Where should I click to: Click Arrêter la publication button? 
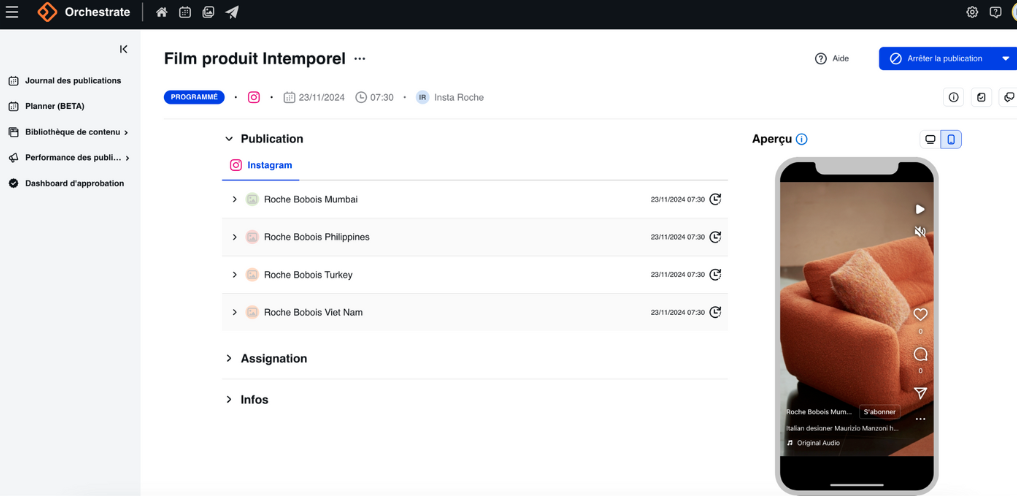pos(937,58)
